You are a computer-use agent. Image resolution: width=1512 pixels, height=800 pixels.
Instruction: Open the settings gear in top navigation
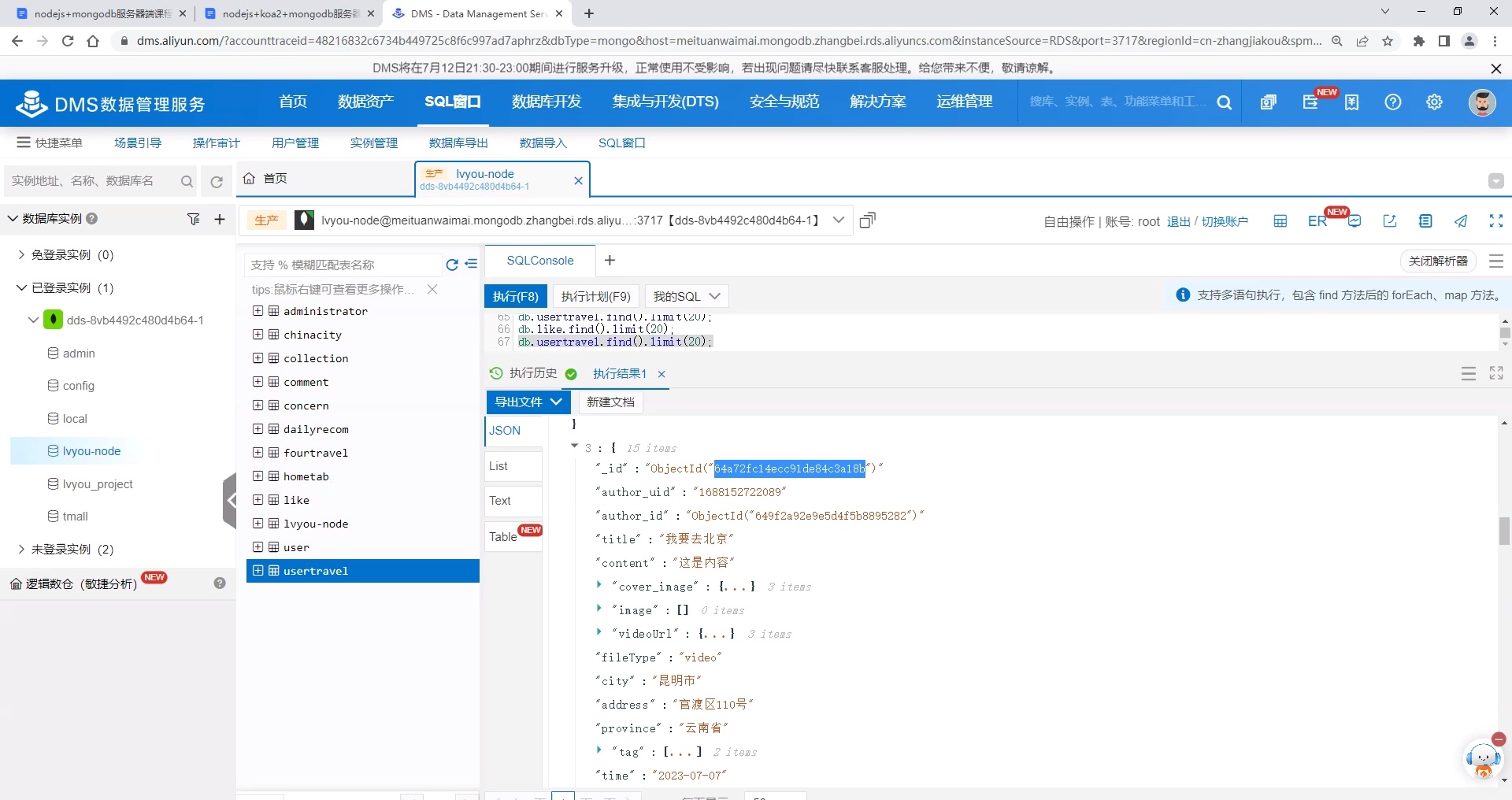(x=1433, y=102)
